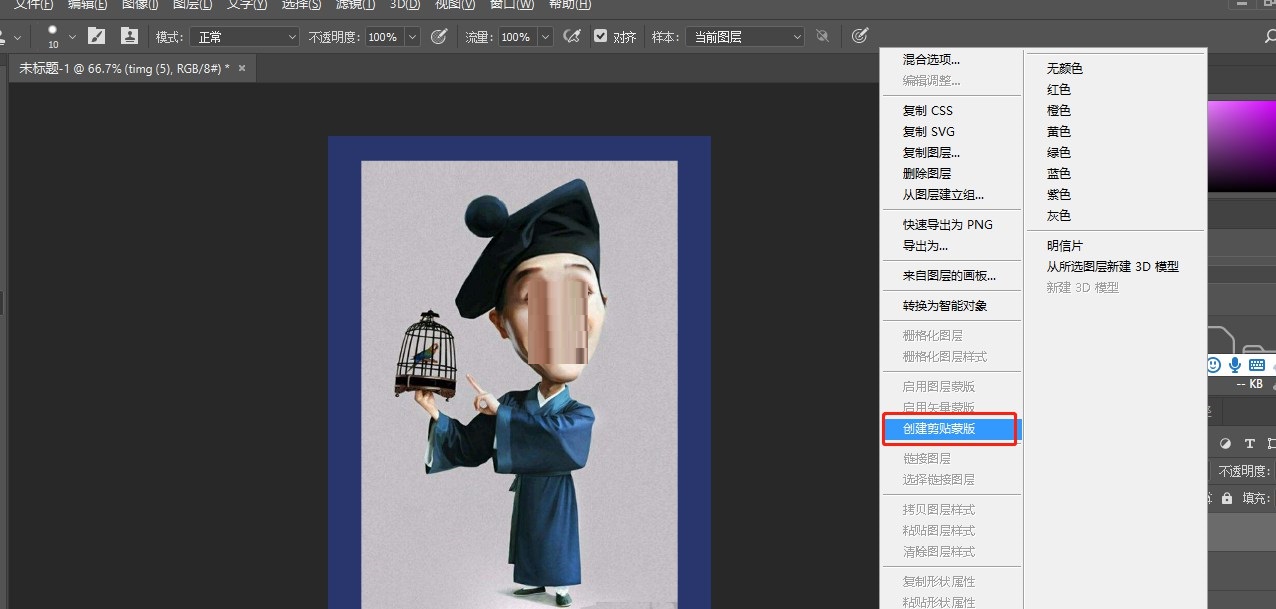This screenshot has width=1276, height=609.
Task: Toggle pen pressure controls opacity icon
Action: click(x=437, y=36)
